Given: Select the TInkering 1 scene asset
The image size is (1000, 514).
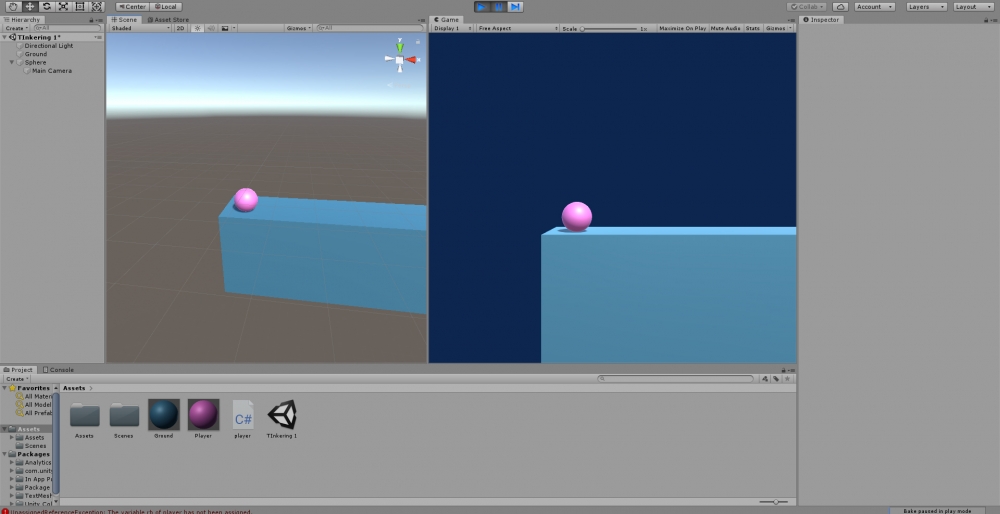Looking at the screenshot, I should 282,419.
